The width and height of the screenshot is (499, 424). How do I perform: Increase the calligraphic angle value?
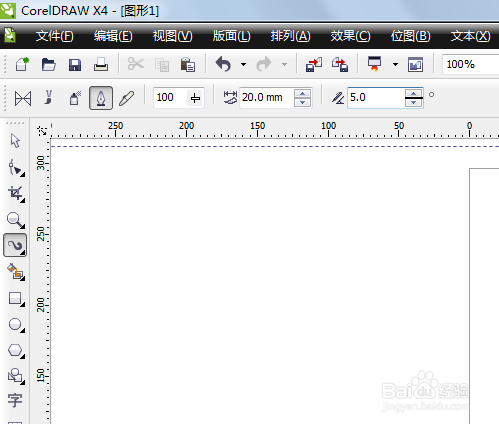tap(414, 93)
